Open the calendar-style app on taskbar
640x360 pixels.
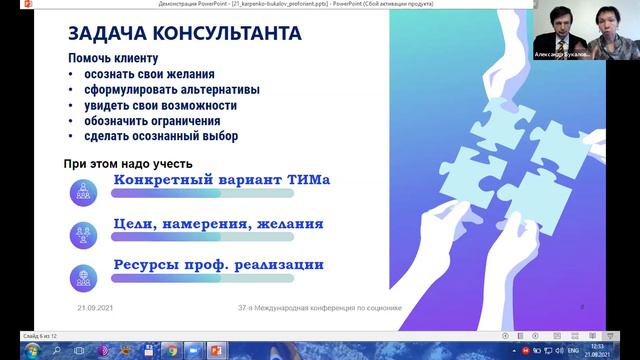click(149, 351)
